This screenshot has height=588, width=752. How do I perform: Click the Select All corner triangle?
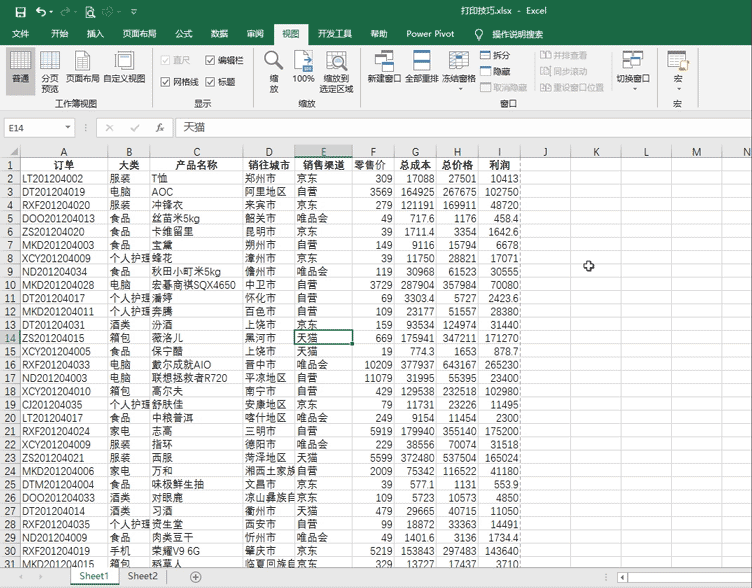click(x=13, y=152)
